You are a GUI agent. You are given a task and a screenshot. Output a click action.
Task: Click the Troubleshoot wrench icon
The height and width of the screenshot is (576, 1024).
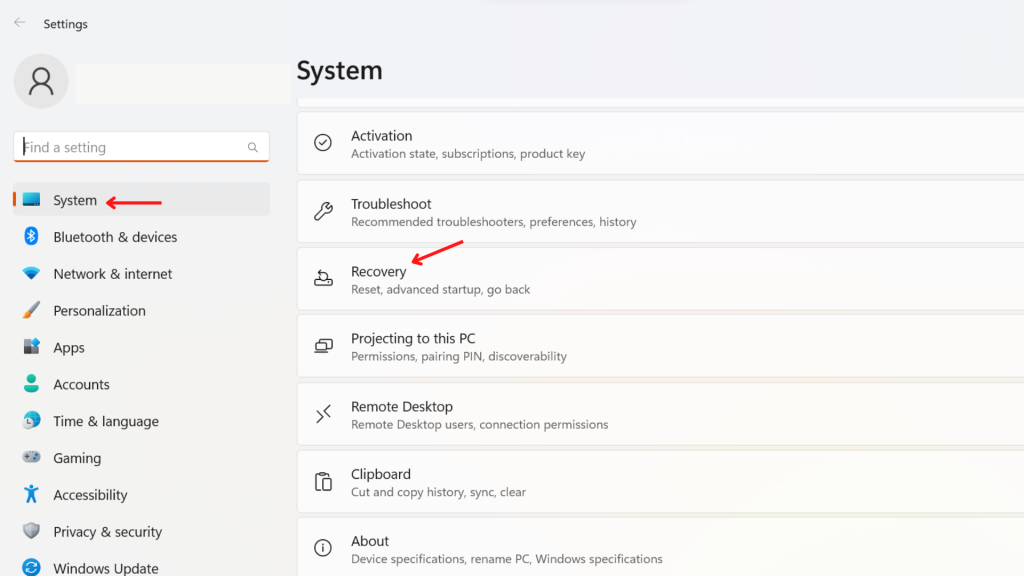coord(323,210)
